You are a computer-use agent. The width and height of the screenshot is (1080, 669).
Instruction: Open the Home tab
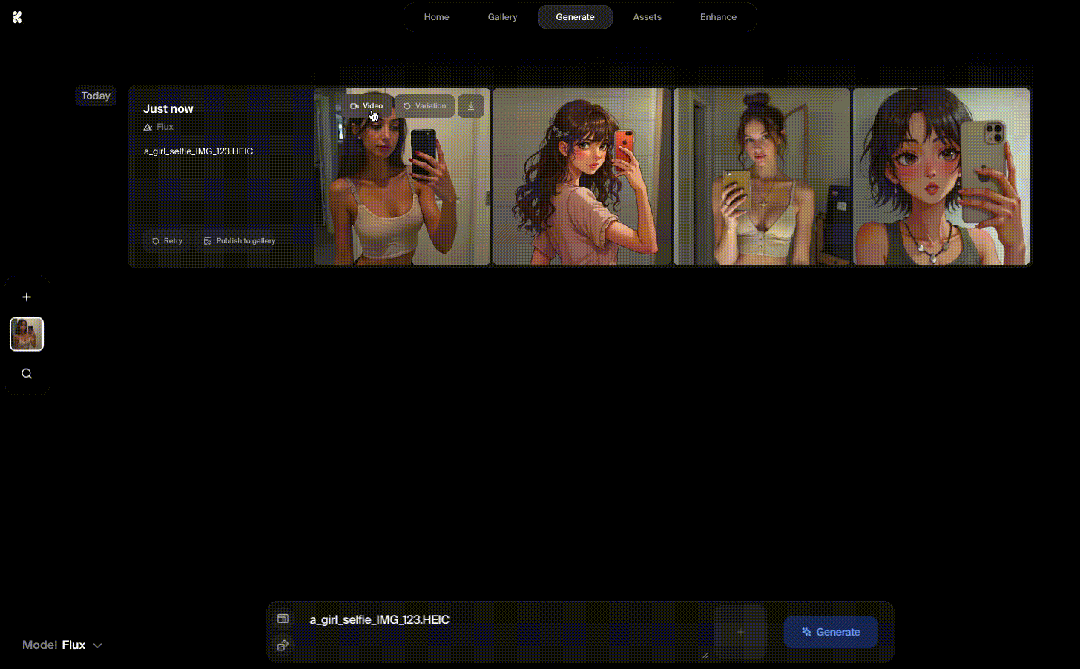coord(437,17)
